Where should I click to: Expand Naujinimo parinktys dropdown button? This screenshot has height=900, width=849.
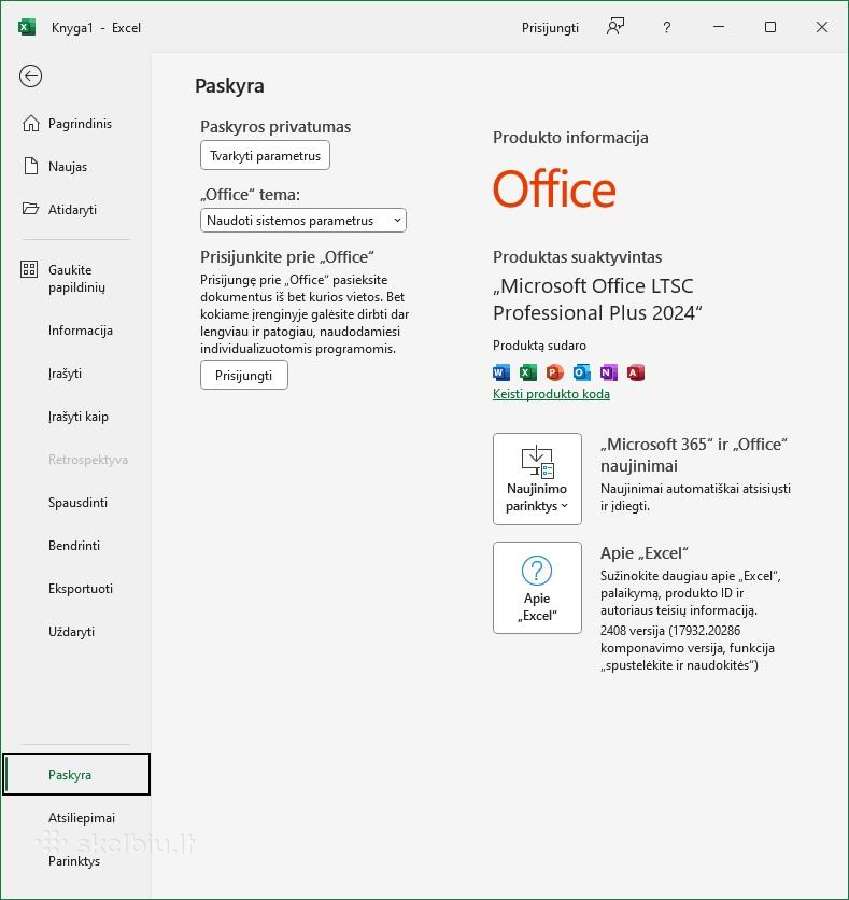click(x=537, y=479)
